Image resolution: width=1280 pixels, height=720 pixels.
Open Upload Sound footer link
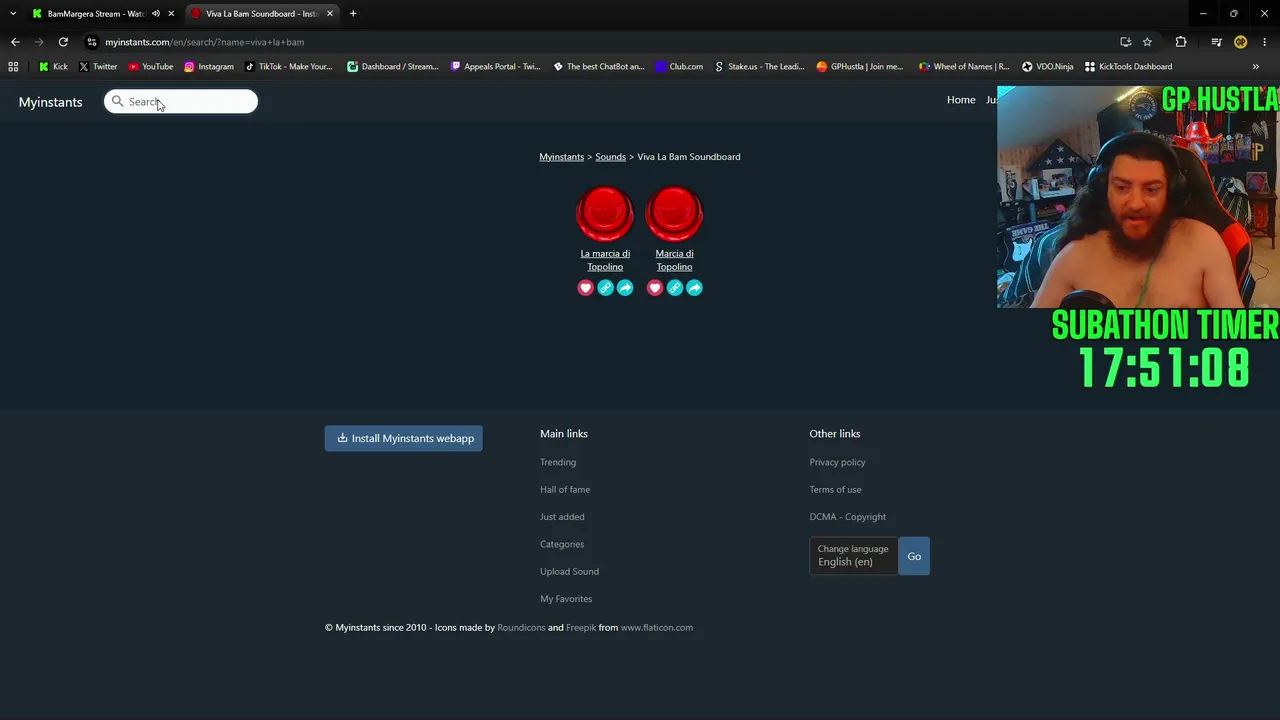click(x=569, y=571)
